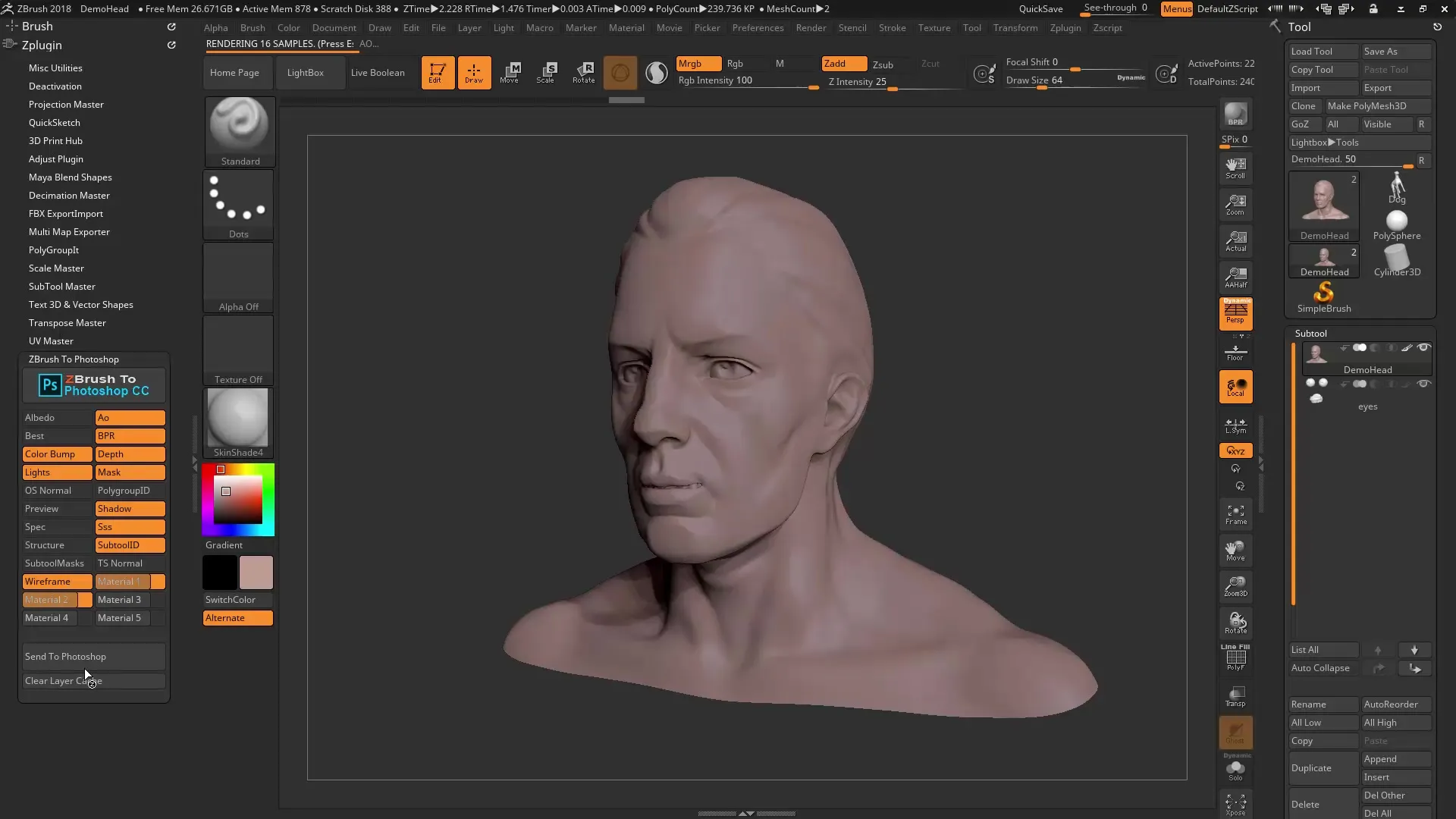The width and height of the screenshot is (1456, 819).
Task: Switch to Move mode in top toolbar
Action: [510, 73]
